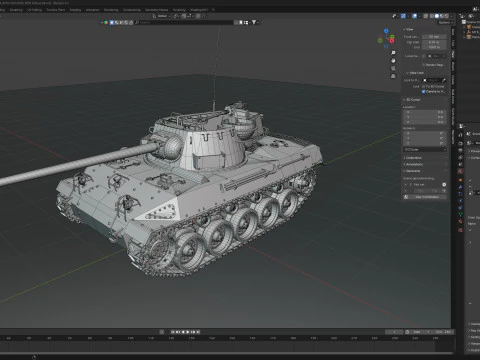Switch to the Shading workspace tab
Screen dimensions: 480x360
pos(75,10)
